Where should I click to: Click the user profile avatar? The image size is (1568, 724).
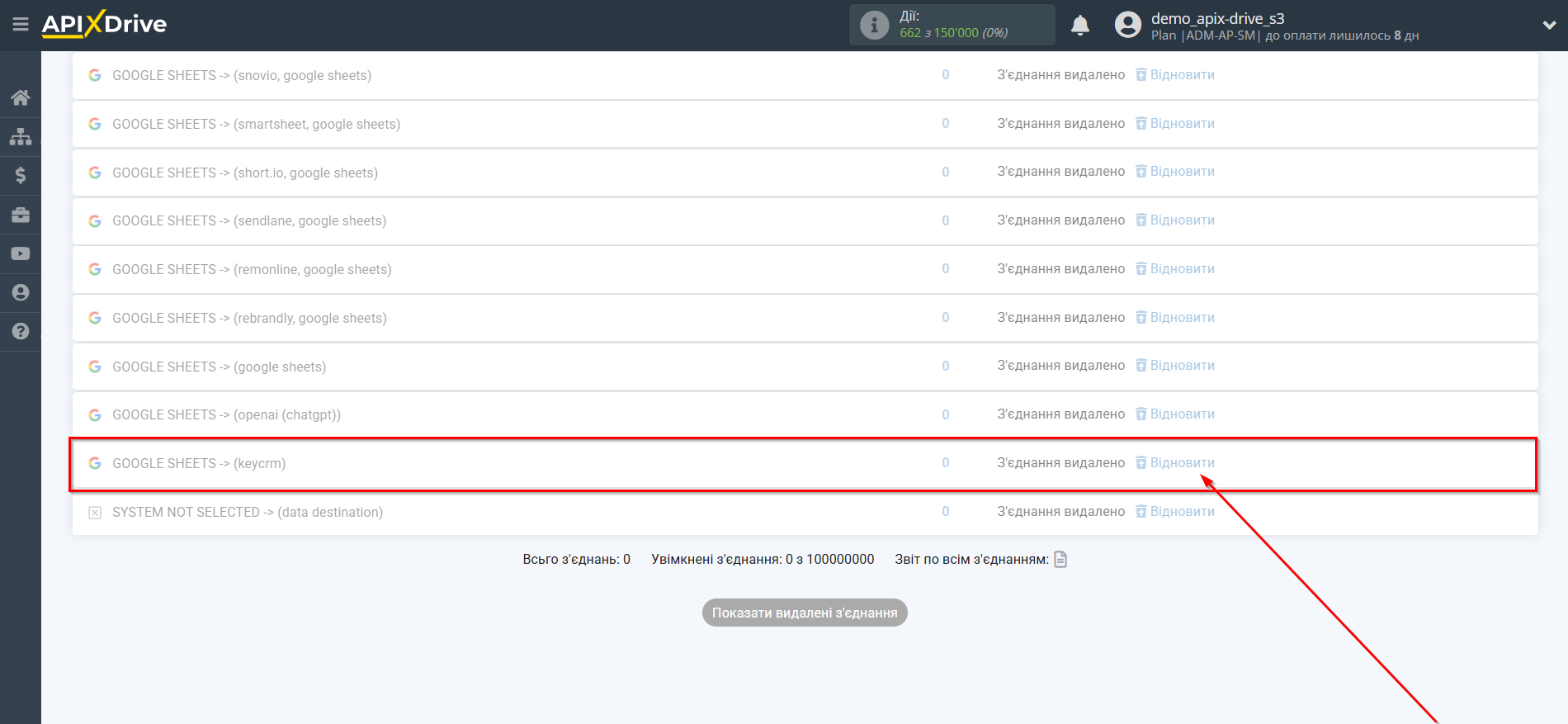pos(1127,25)
